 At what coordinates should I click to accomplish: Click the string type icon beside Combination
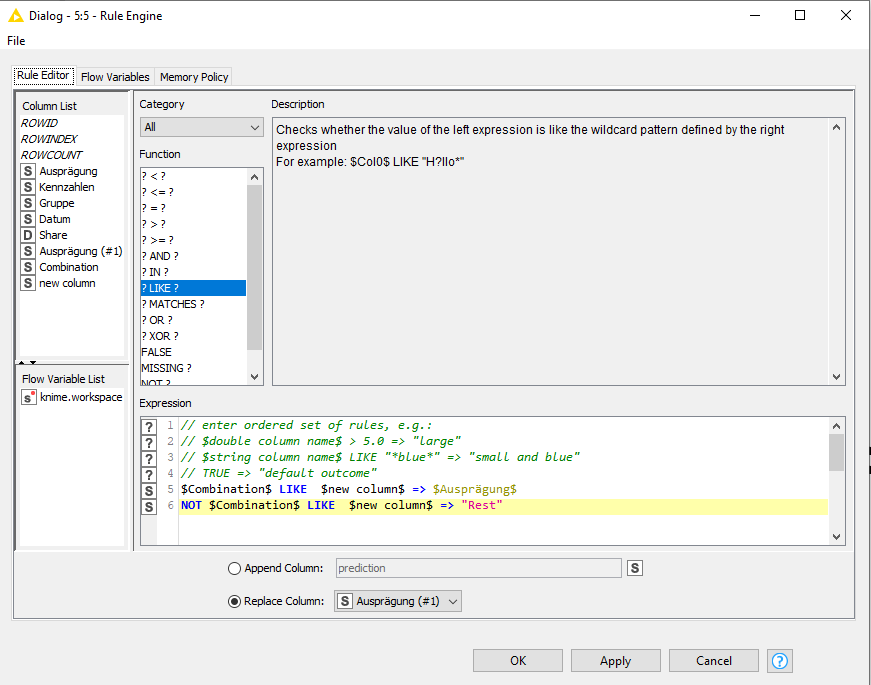28,267
